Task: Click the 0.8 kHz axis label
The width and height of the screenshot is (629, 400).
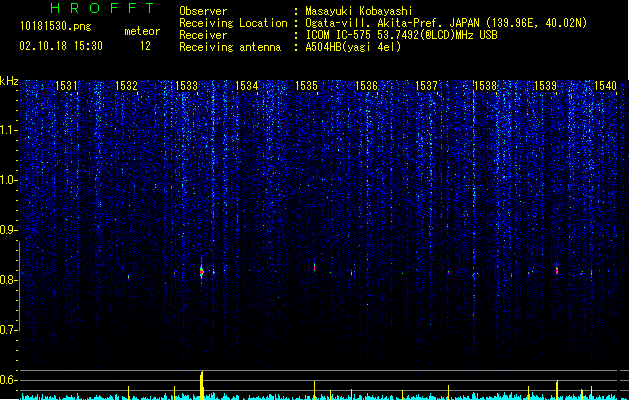Action: (8, 280)
